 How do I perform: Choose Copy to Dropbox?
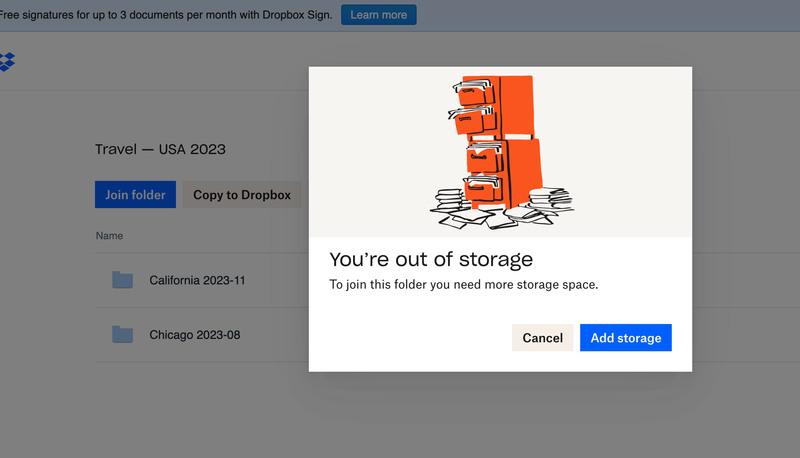(x=242, y=195)
